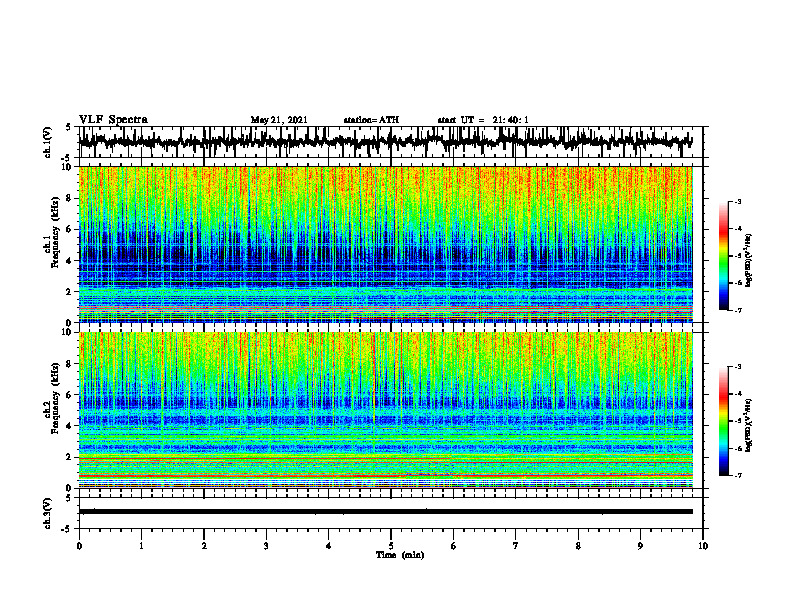Click the ch.1 spectrogram color scale bar
792x612 pixels.
(x=723, y=256)
